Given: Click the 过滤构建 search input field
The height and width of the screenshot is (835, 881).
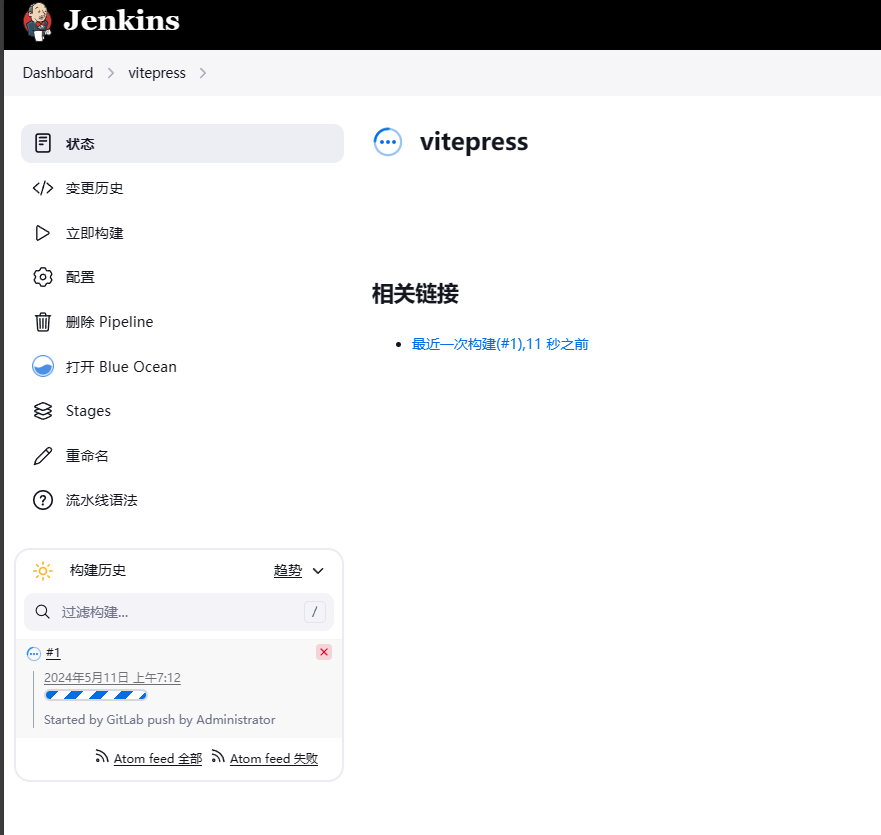Looking at the screenshot, I should tap(178, 612).
